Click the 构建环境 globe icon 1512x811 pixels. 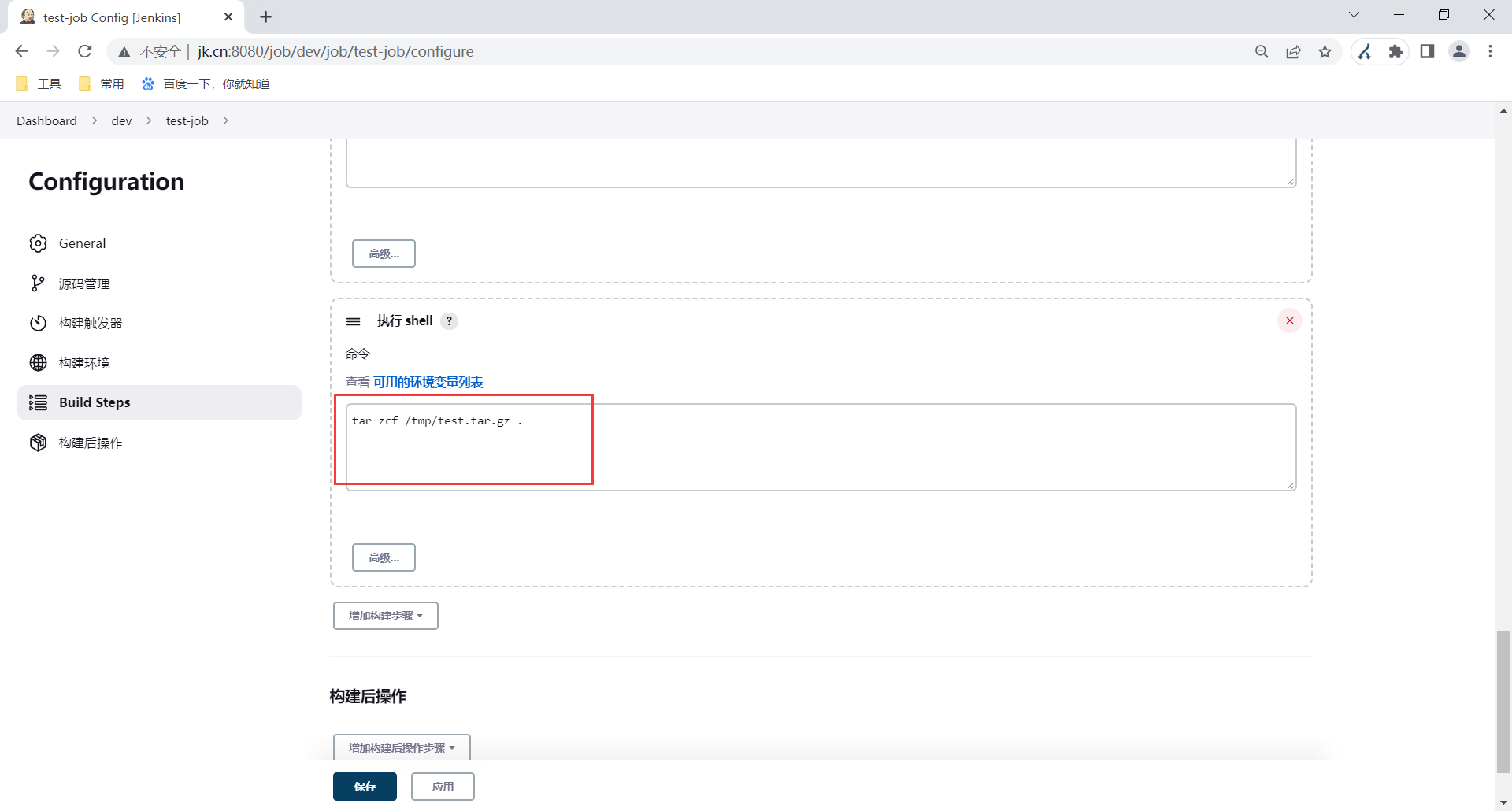tap(38, 363)
